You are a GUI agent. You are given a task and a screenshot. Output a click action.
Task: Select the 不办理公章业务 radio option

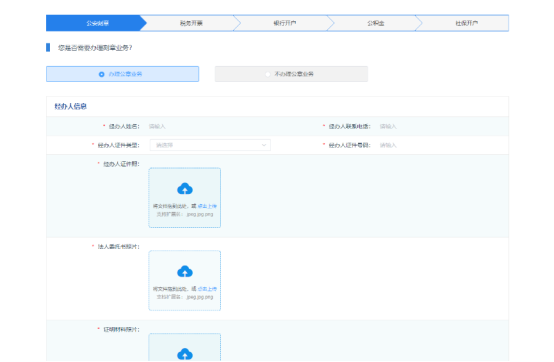(291, 74)
